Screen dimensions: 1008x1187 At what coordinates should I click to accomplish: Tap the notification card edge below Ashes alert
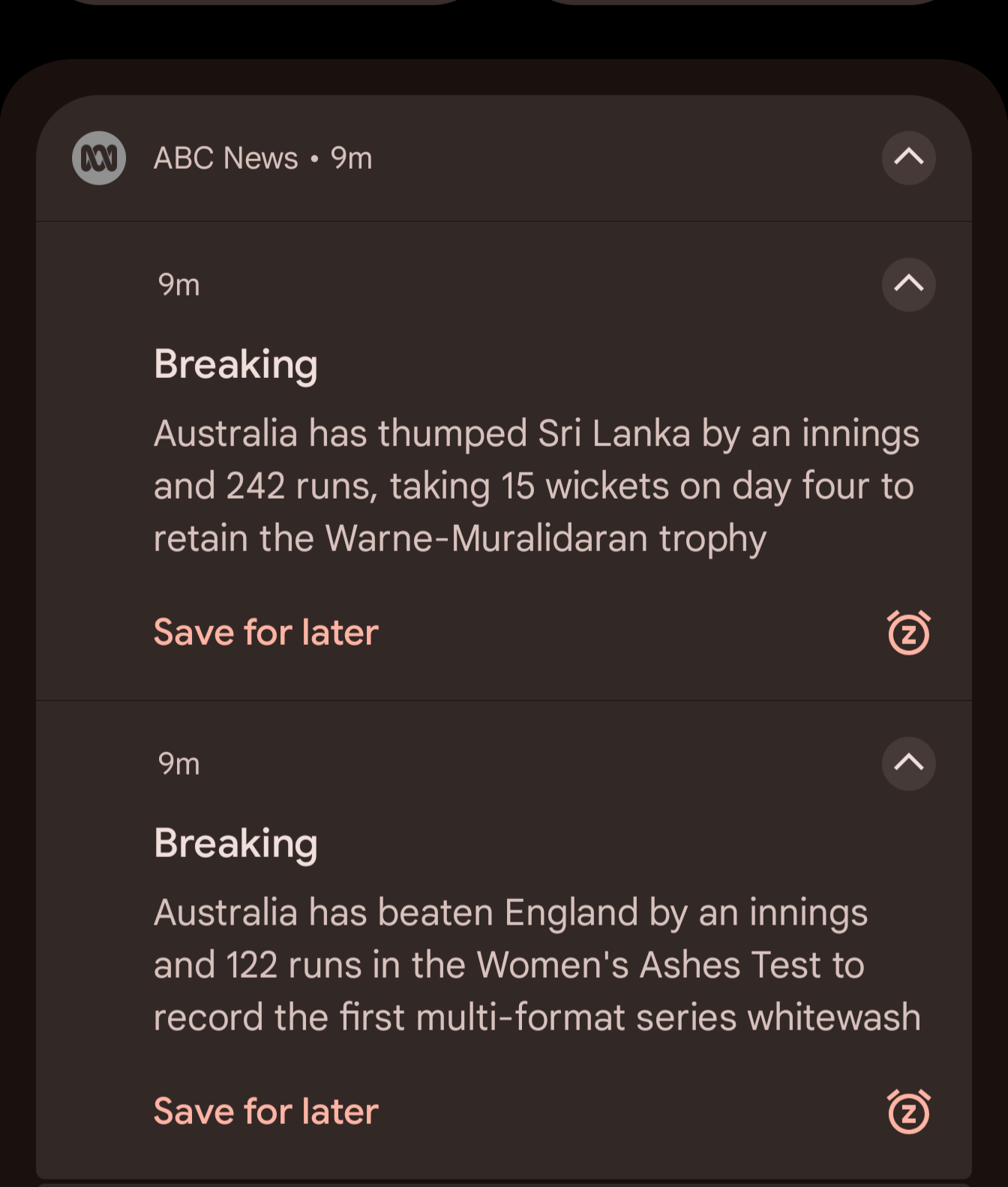[x=504, y=1183]
